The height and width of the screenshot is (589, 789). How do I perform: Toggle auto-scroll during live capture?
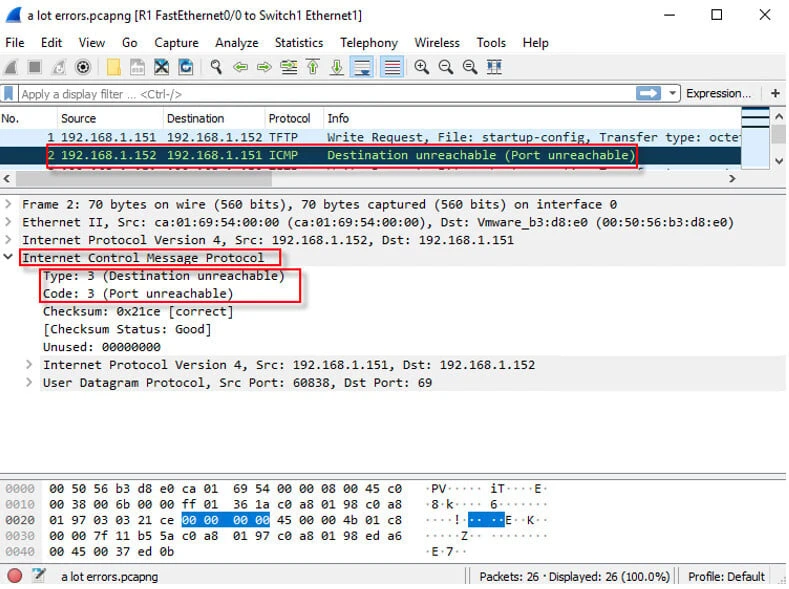(361, 67)
